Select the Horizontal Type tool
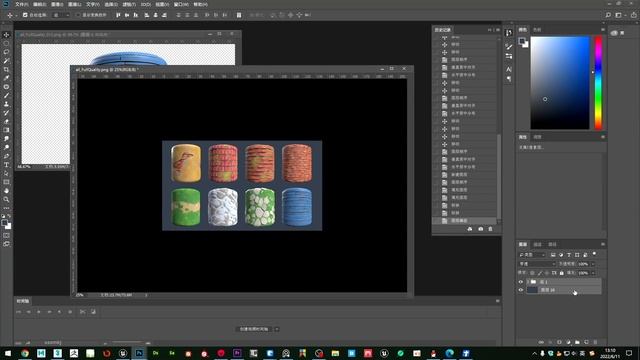Image resolution: width=640 pixels, height=360 pixels. coord(6,165)
